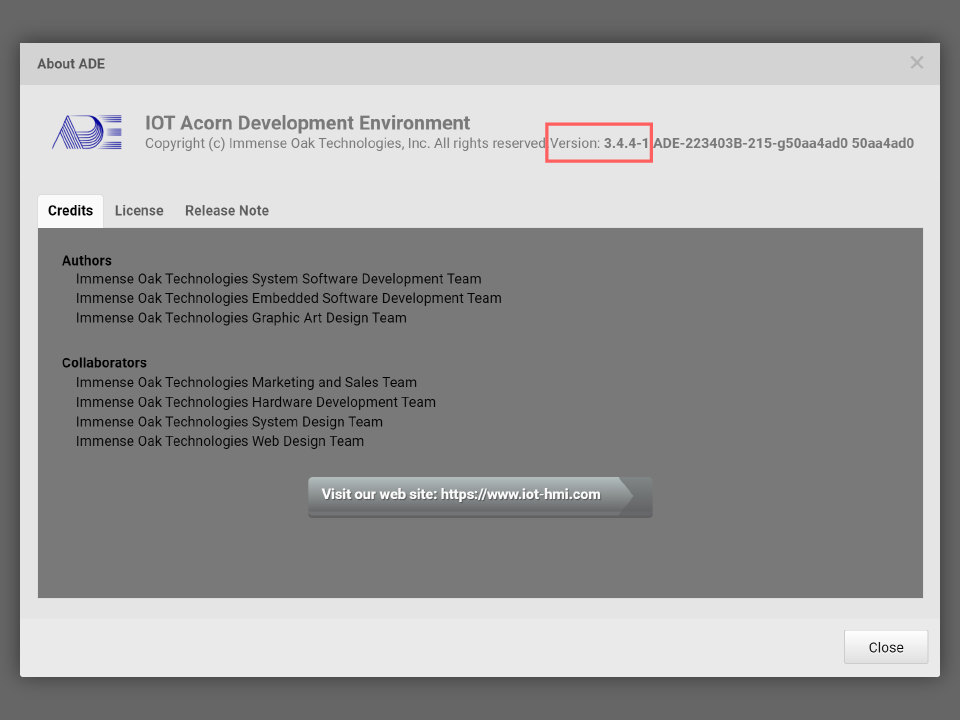The image size is (960, 720).
Task: Select the System Software Development Team line
Action: pyautogui.click(x=278, y=280)
